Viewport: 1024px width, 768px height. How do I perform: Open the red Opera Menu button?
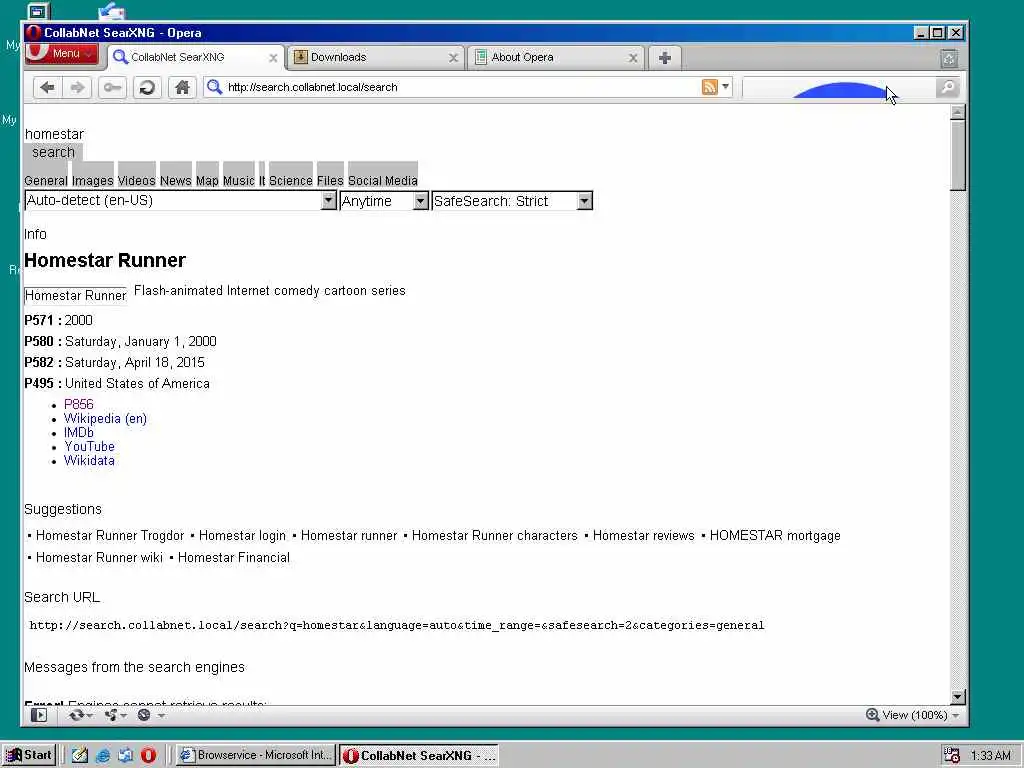[61, 54]
